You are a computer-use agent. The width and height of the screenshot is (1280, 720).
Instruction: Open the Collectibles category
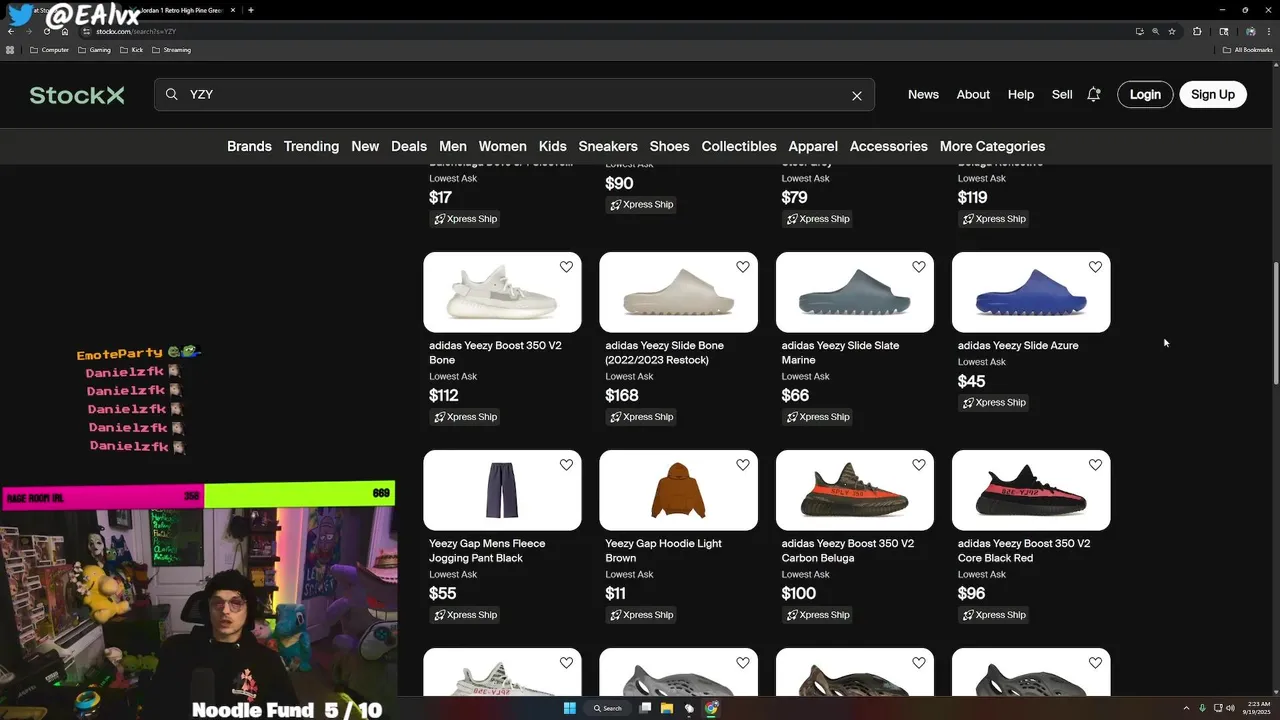coord(739,146)
